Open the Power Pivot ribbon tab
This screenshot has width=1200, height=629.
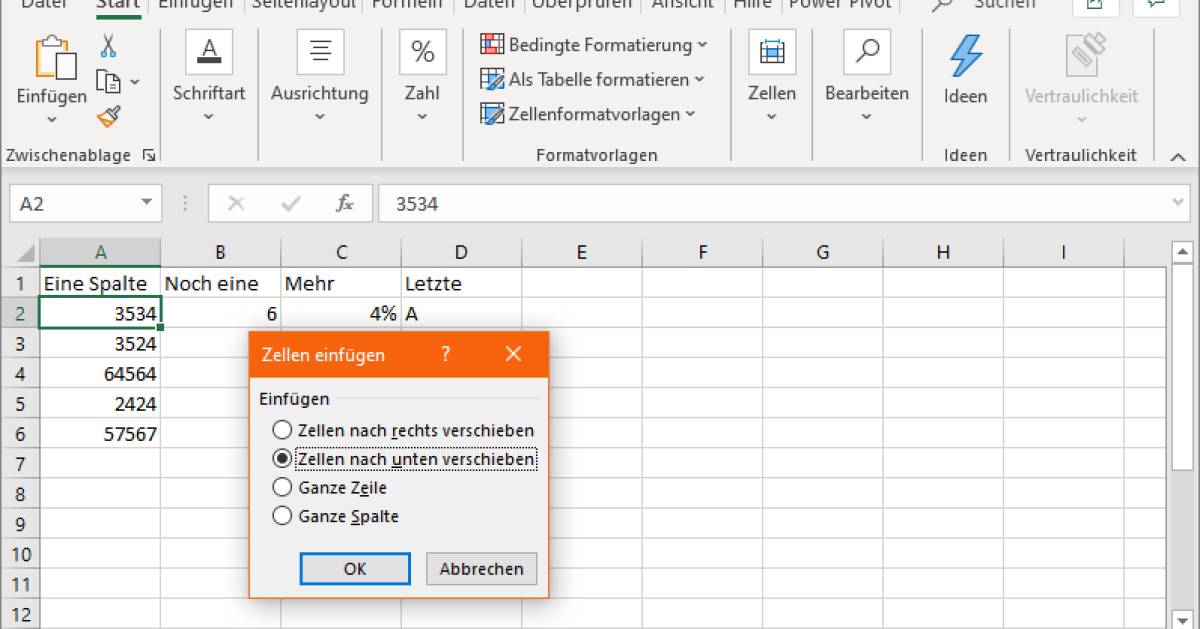842,4
